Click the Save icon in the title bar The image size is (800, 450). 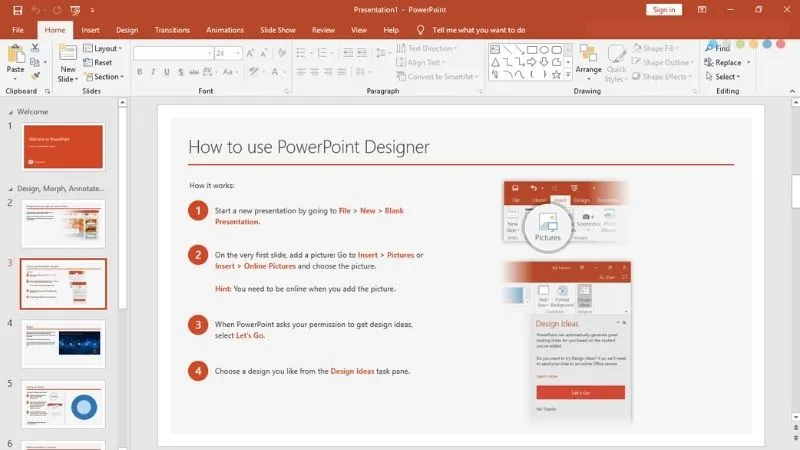coord(17,10)
